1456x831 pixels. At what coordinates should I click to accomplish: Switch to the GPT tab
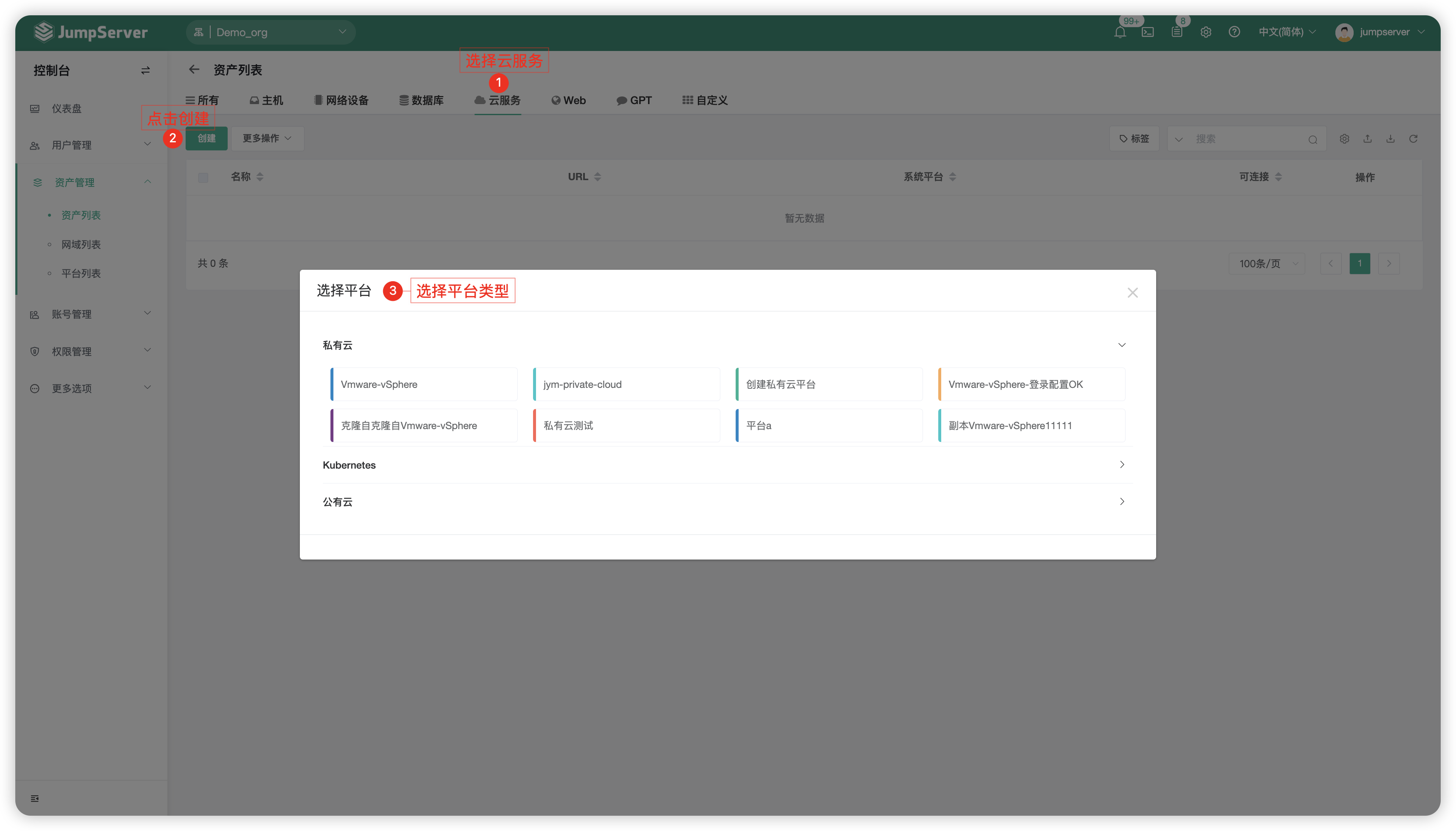[x=634, y=100]
